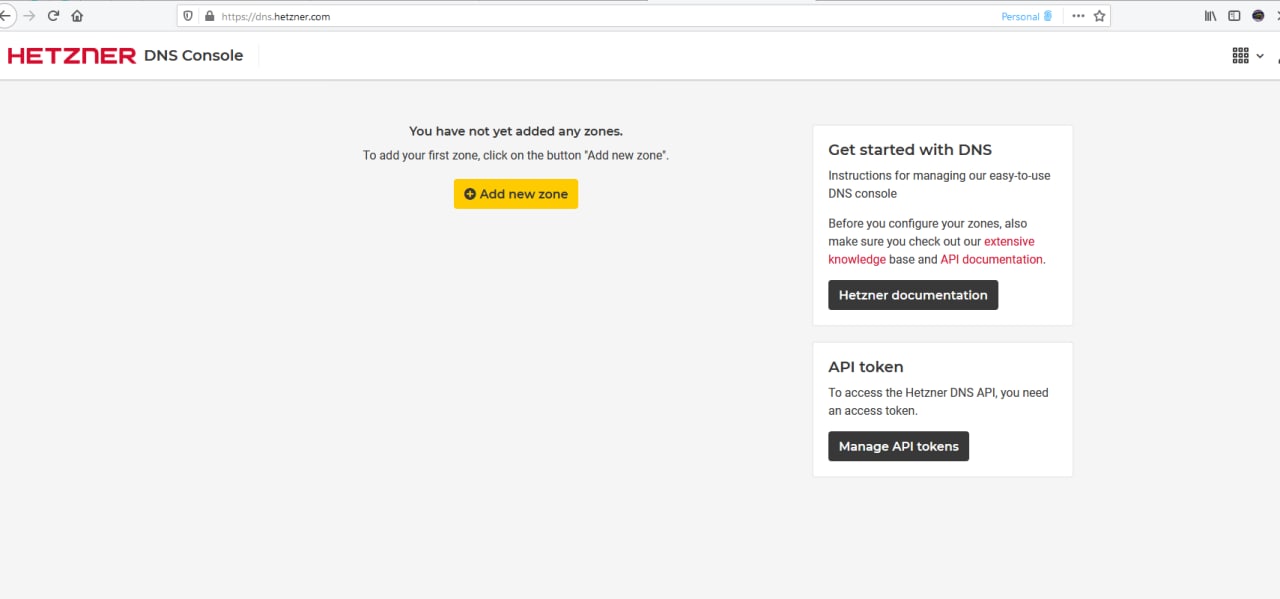Click Manage API tokens button
The height and width of the screenshot is (599, 1280).
pos(898,446)
